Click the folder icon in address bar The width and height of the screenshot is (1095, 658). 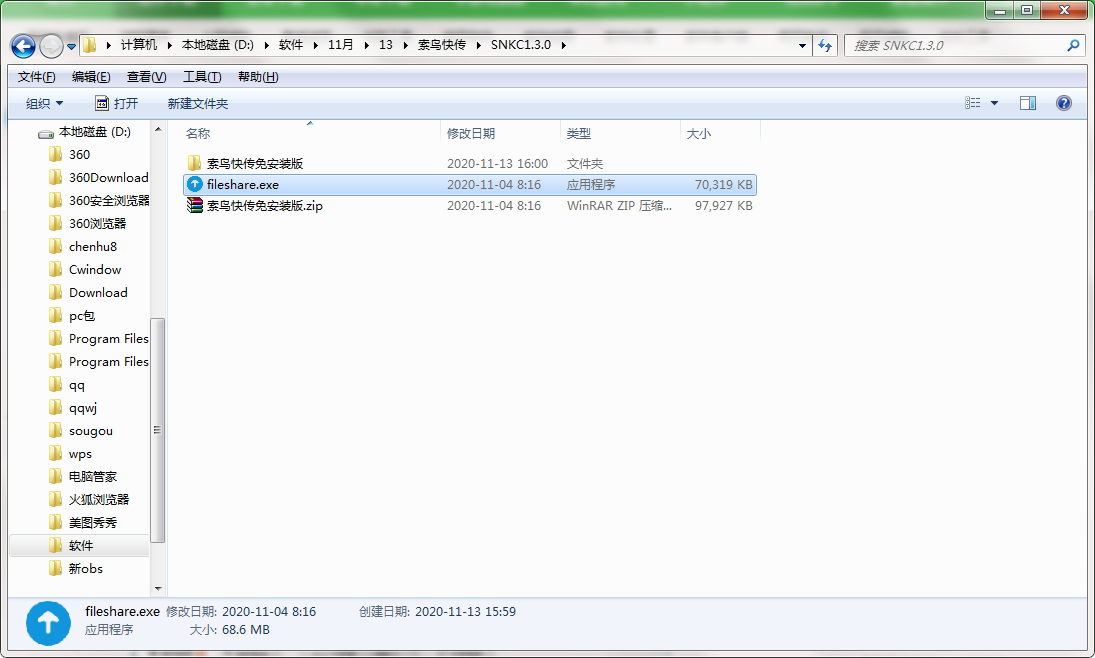[89, 45]
